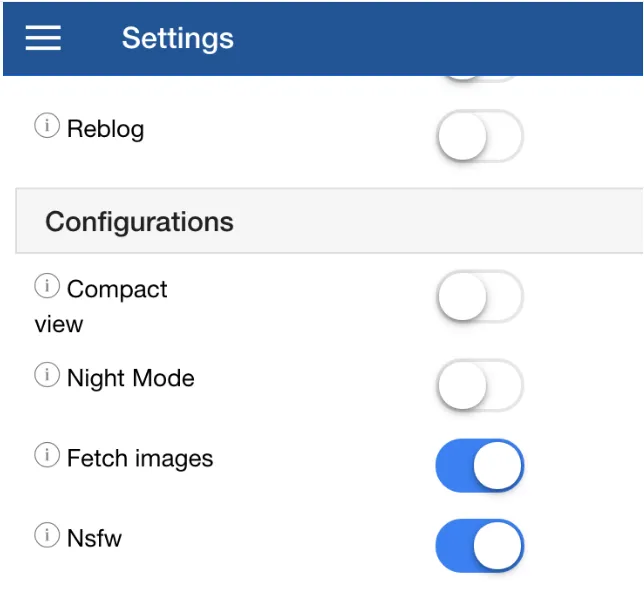Show info for Compact view setting
Image resolution: width=644 pixels, height=589 pixels.
[x=47, y=285]
